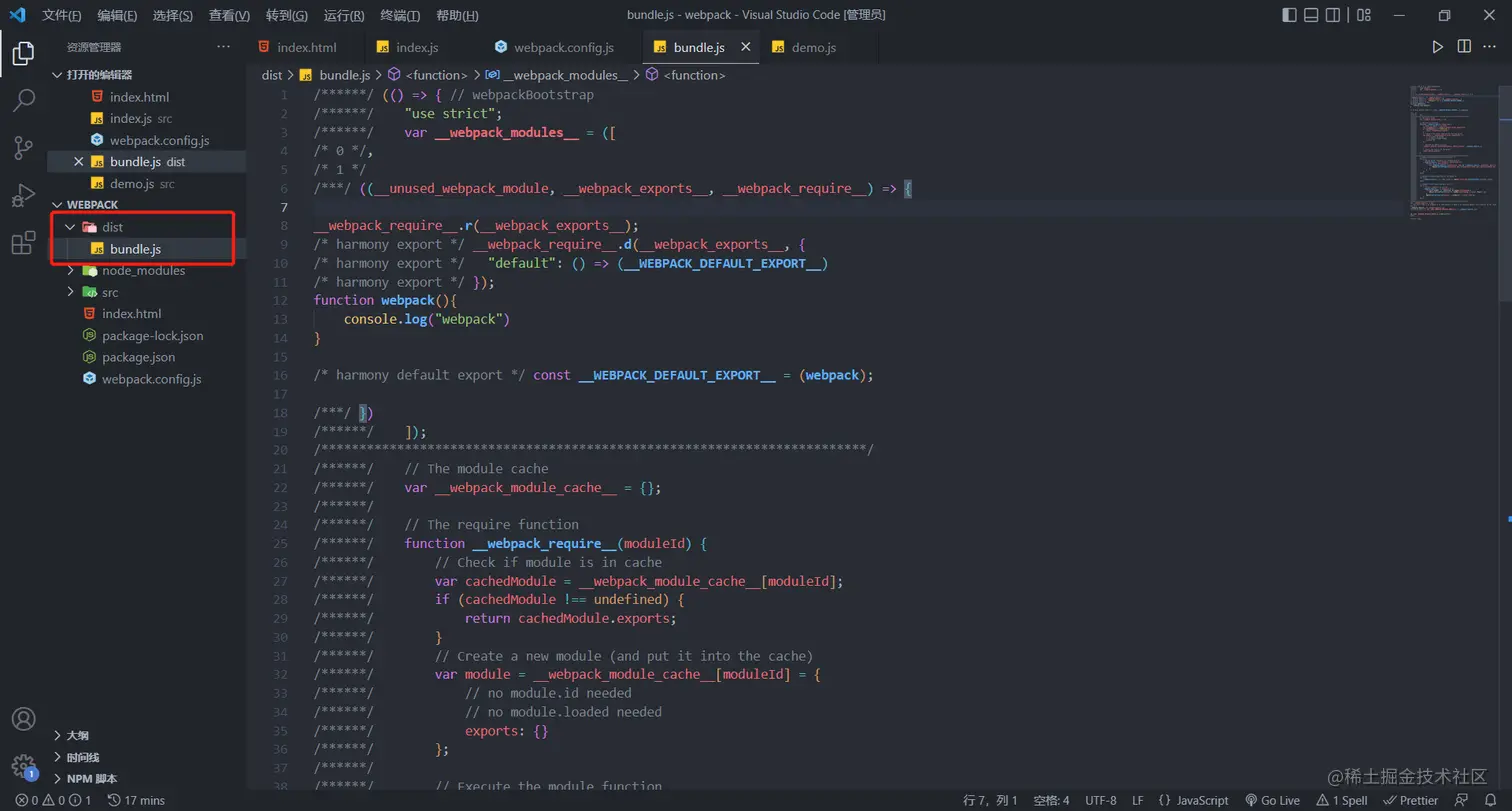The height and width of the screenshot is (811, 1512).
Task: Click the Prettier status indicator
Action: click(x=1412, y=801)
